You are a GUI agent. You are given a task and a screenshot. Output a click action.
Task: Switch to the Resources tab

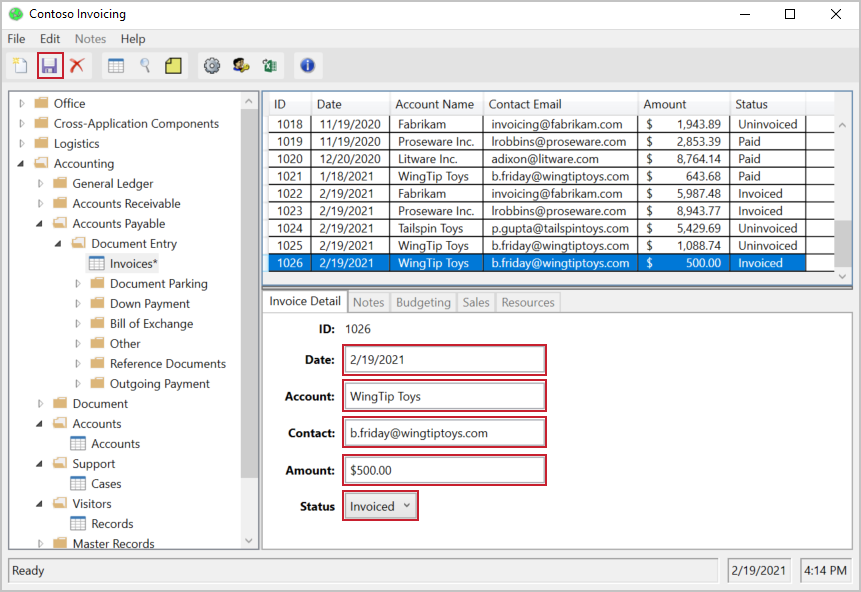coord(528,303)
